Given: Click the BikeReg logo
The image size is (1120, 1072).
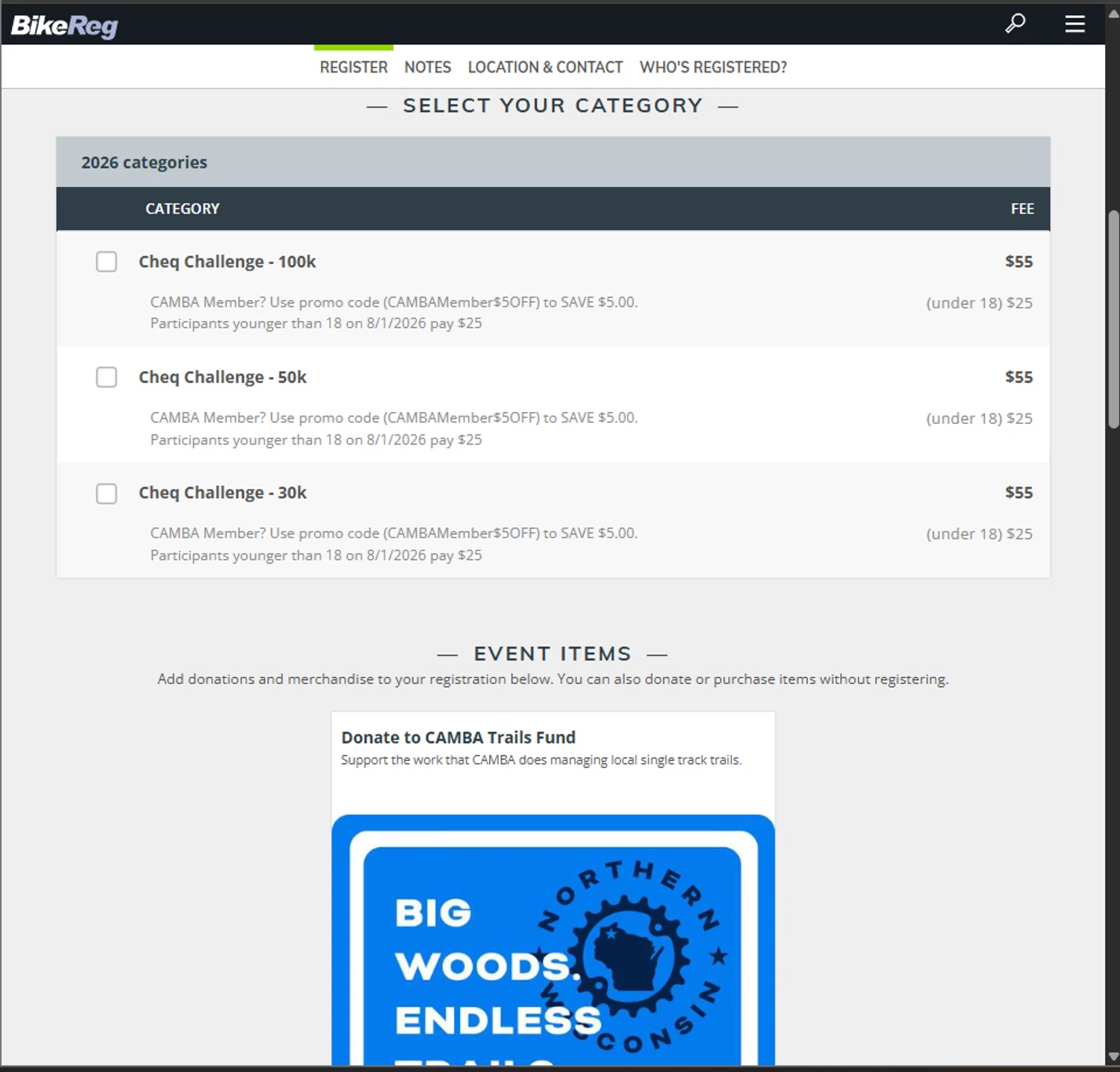Looking at the screenshot, I should [x=64, y=26].
